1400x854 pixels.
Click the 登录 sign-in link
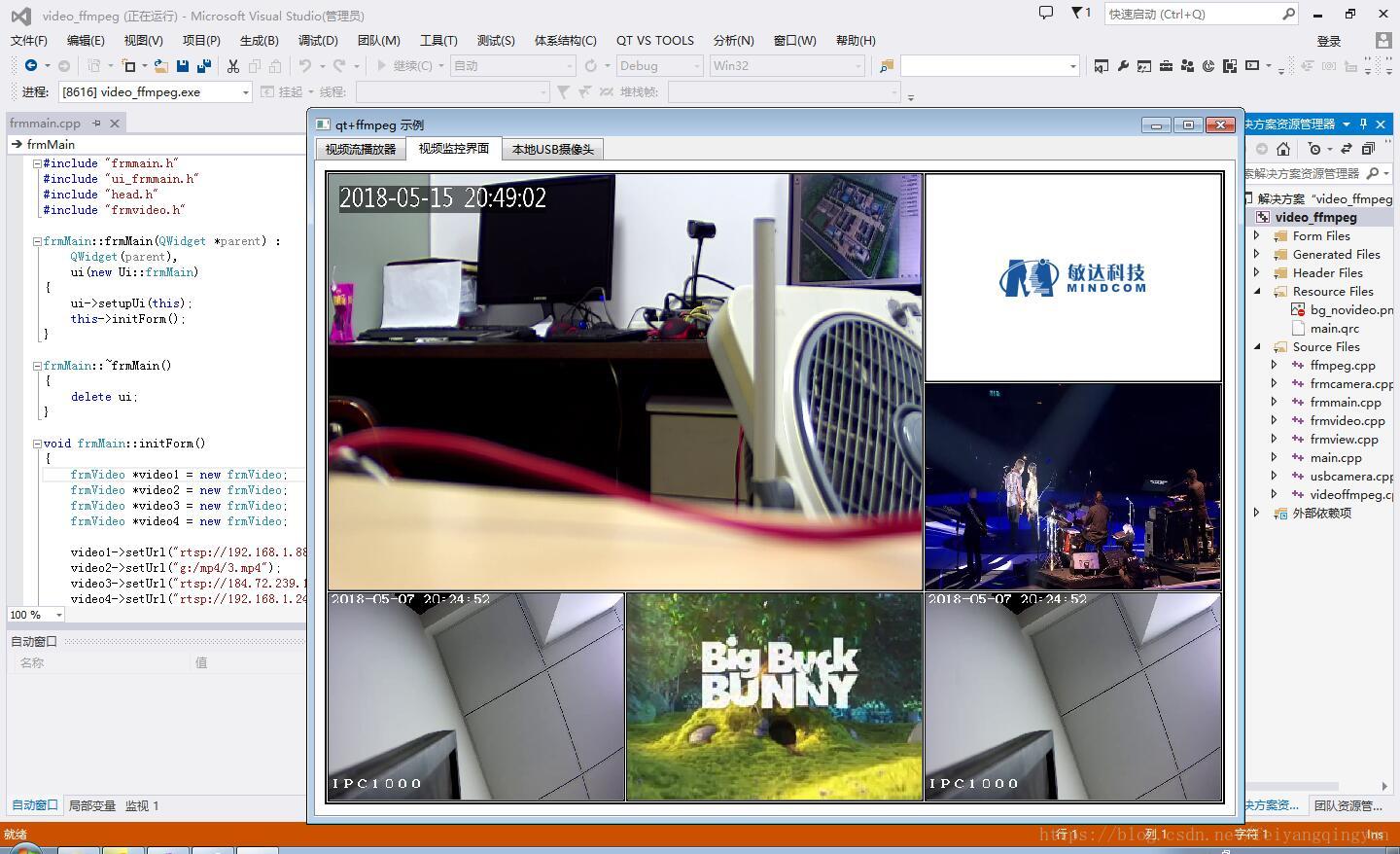coord(1329,41)
